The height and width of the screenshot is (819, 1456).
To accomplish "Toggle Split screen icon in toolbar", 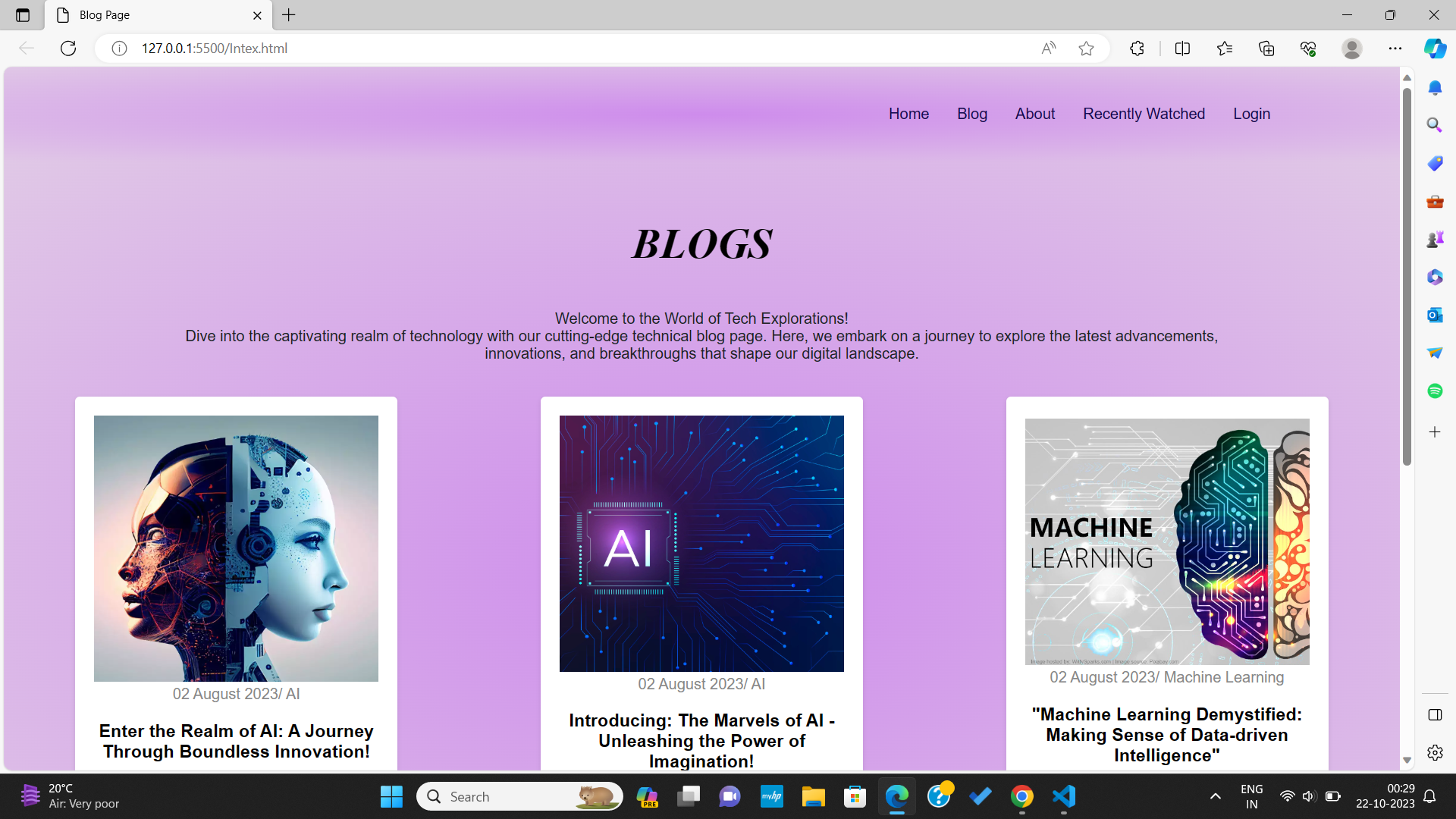I will [1182, 49].
